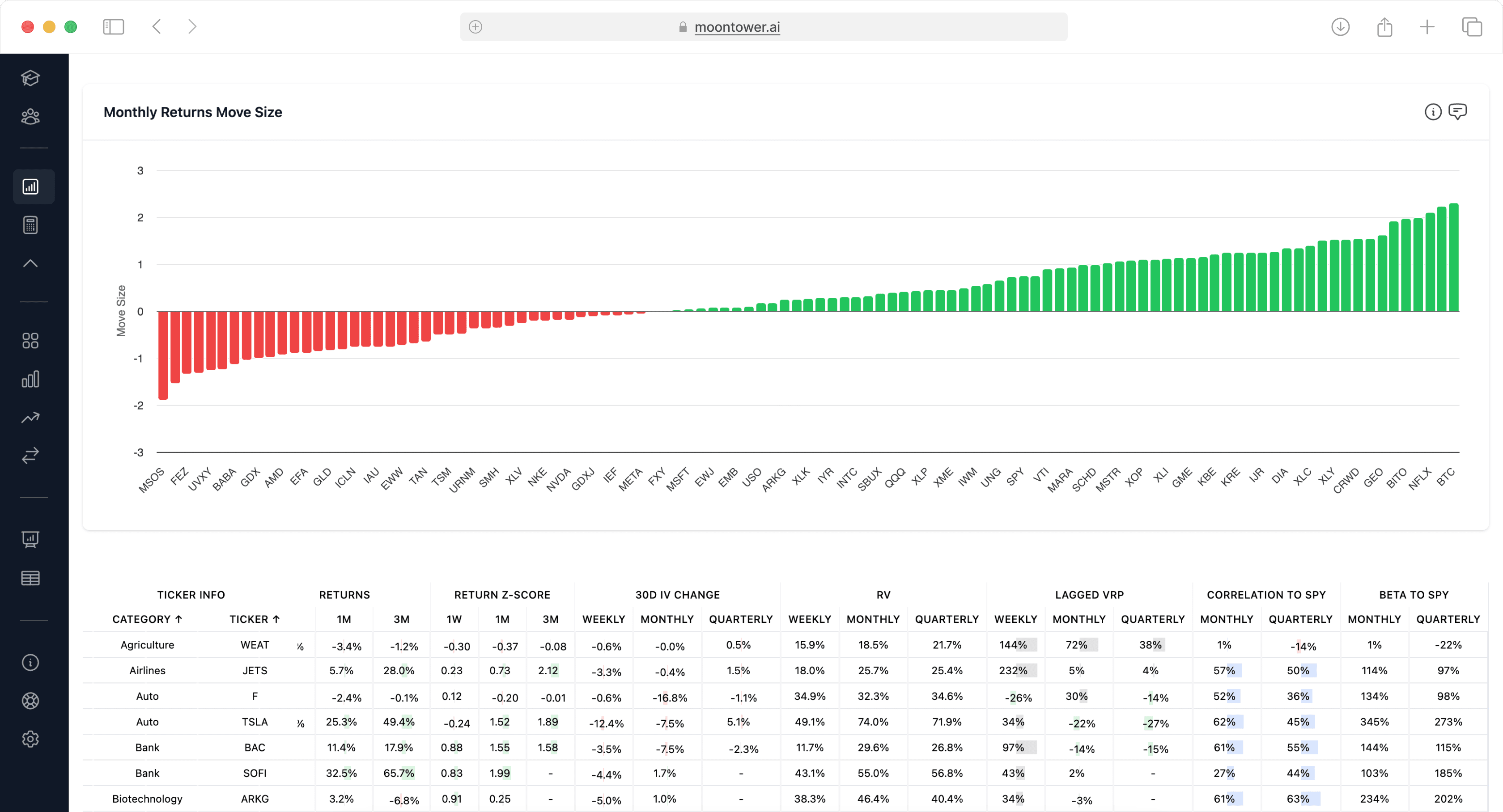Open the settings gear in sidebar
Screen dimensions: 1503x812
click(x=30, y=739)
